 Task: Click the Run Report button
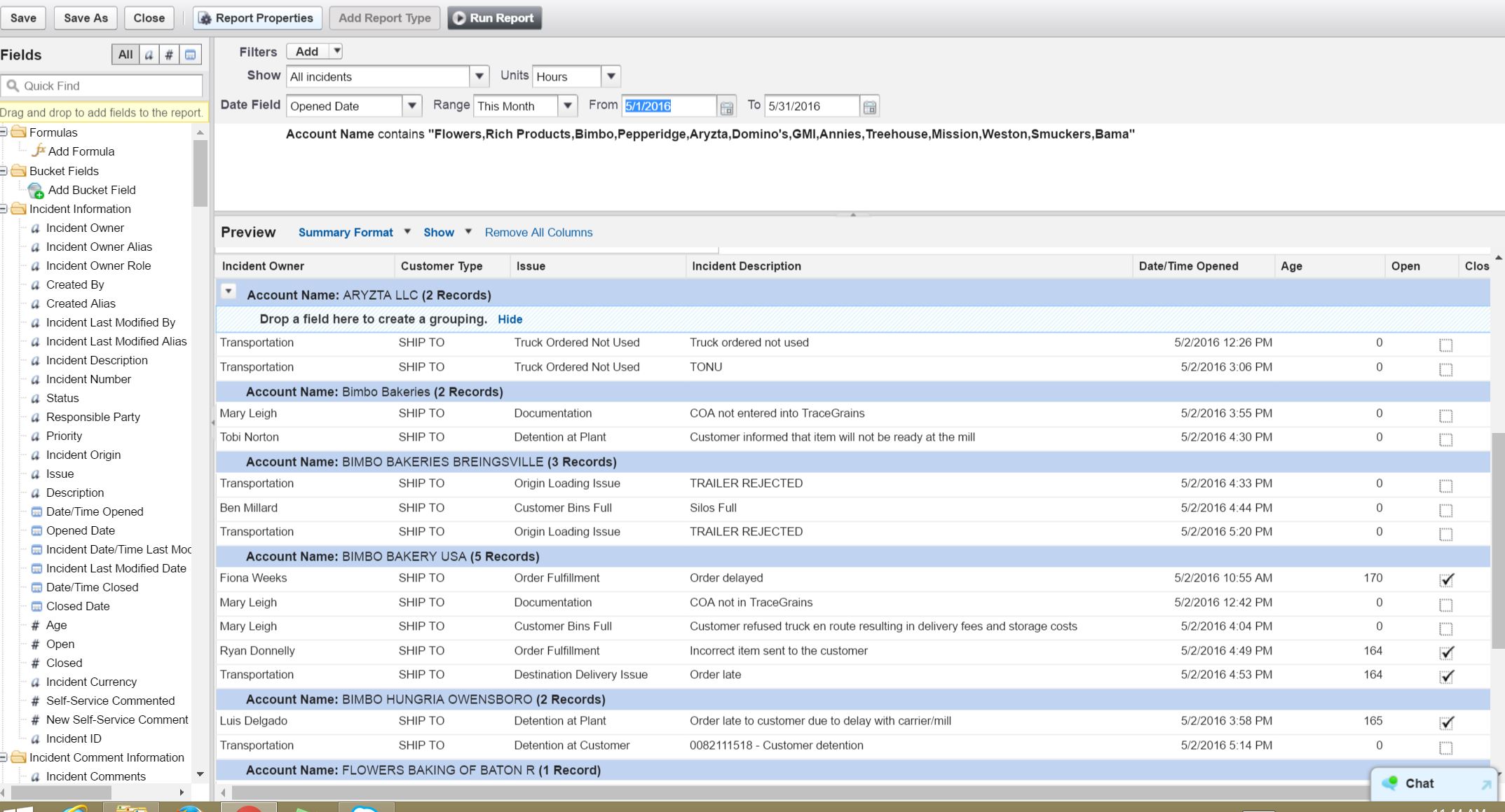(494, 18)
